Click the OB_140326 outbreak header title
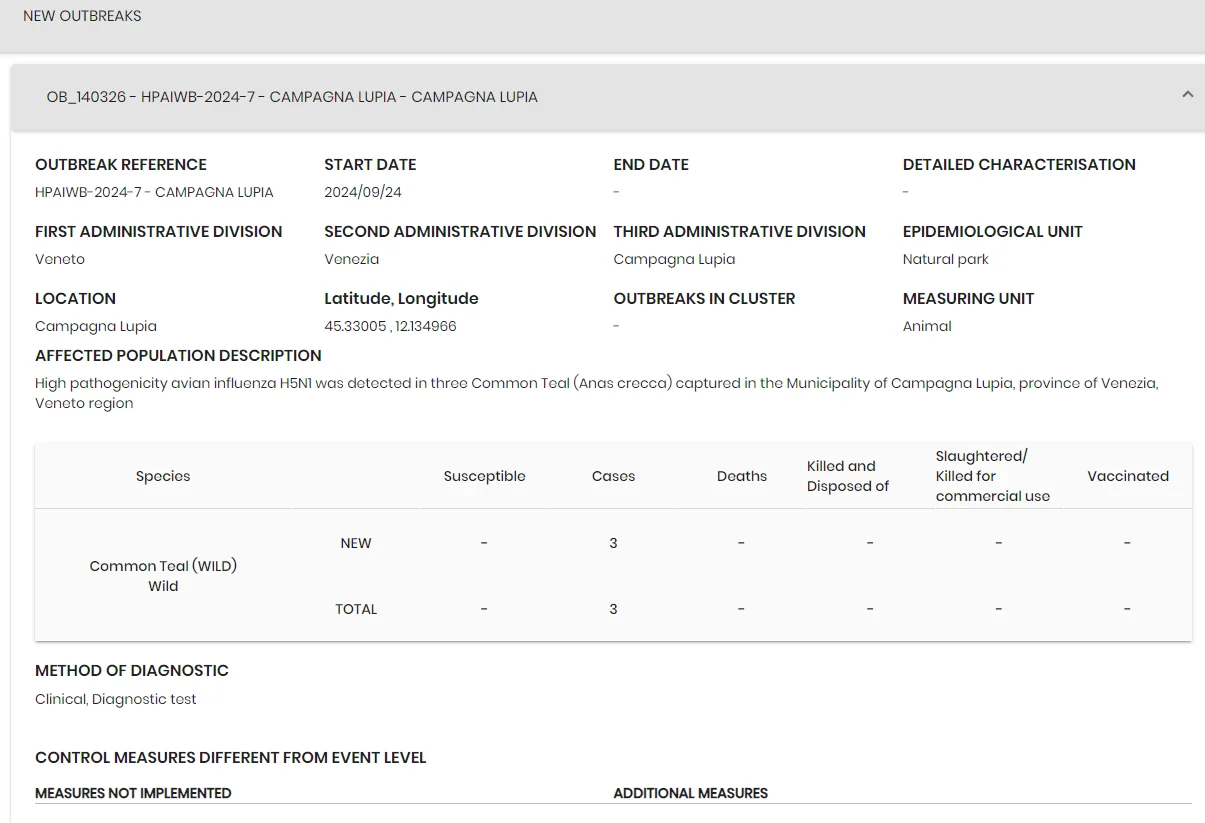Image resolution: width=1205 pixels, height=823 pixels. click(x=292, y=97)
